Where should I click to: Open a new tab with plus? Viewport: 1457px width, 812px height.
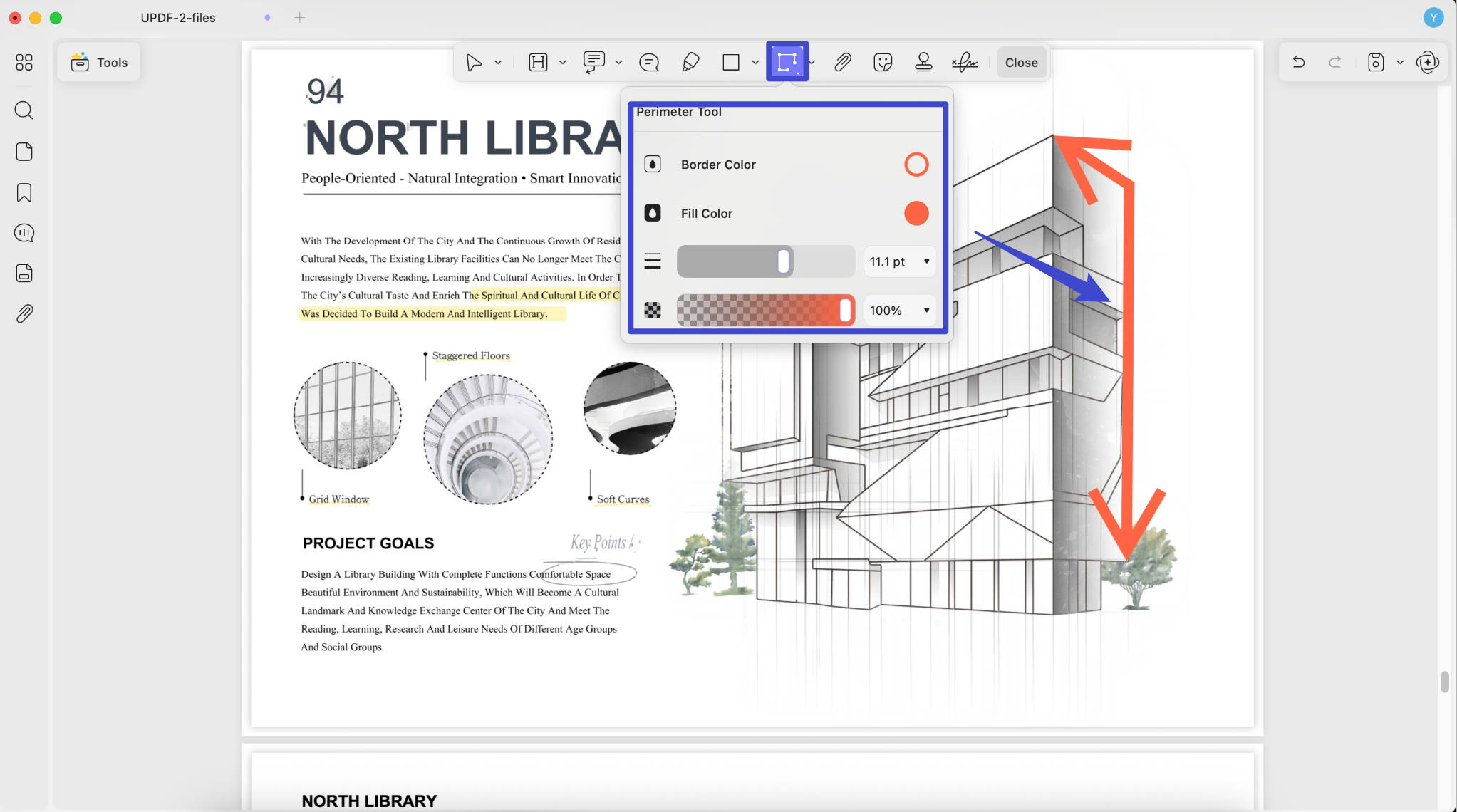pyautogui.click(x=299, y=18)
